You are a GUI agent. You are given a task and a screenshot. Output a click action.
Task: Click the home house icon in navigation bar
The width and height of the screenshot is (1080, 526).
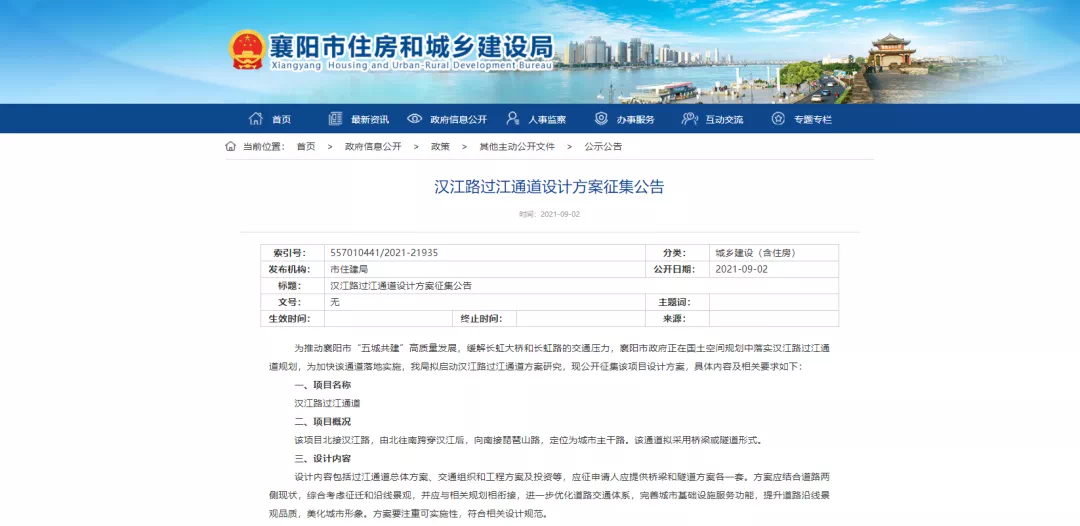[x=256, y=118]
